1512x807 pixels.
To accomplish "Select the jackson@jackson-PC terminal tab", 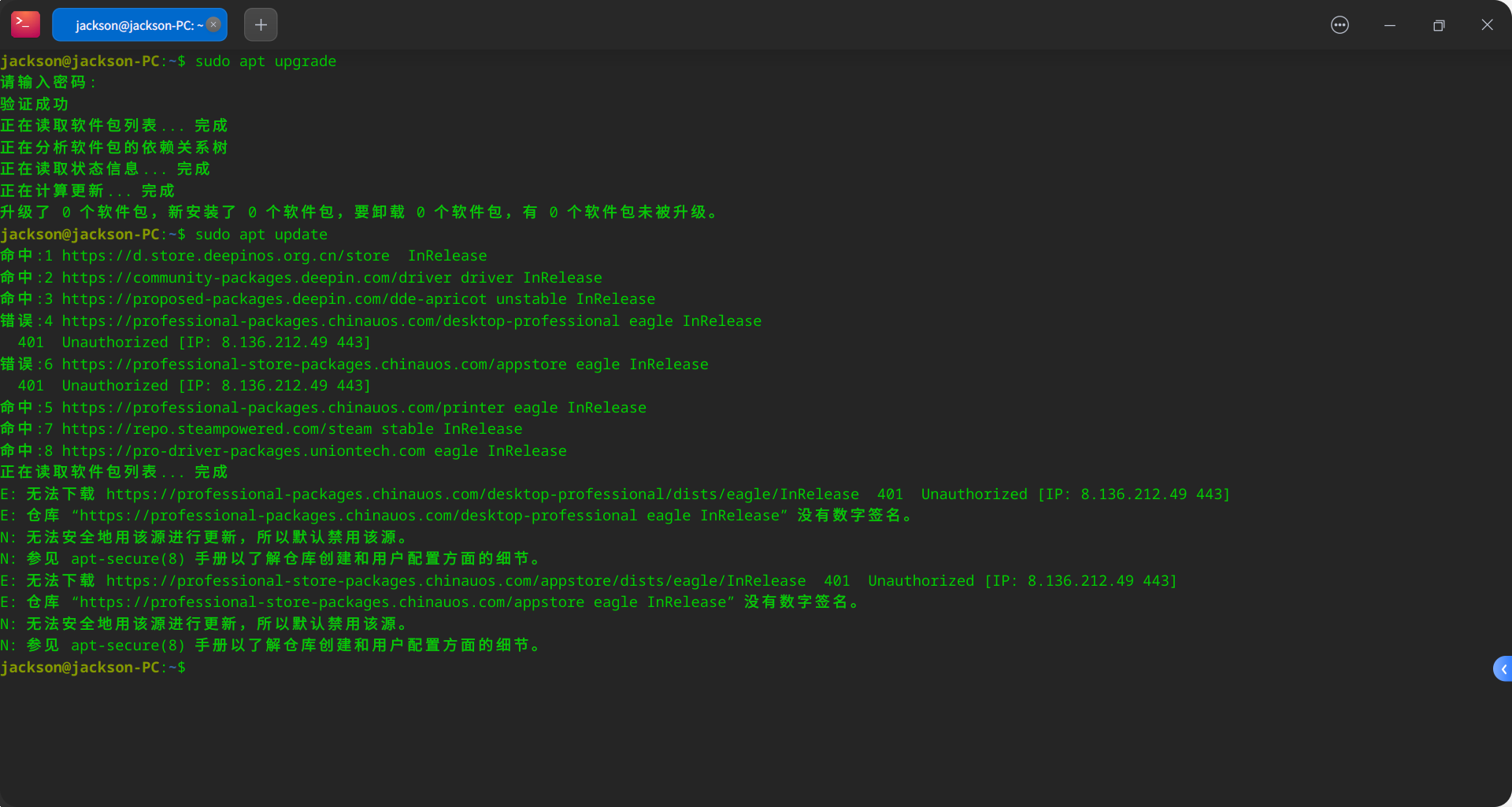I will coord(134,24).
